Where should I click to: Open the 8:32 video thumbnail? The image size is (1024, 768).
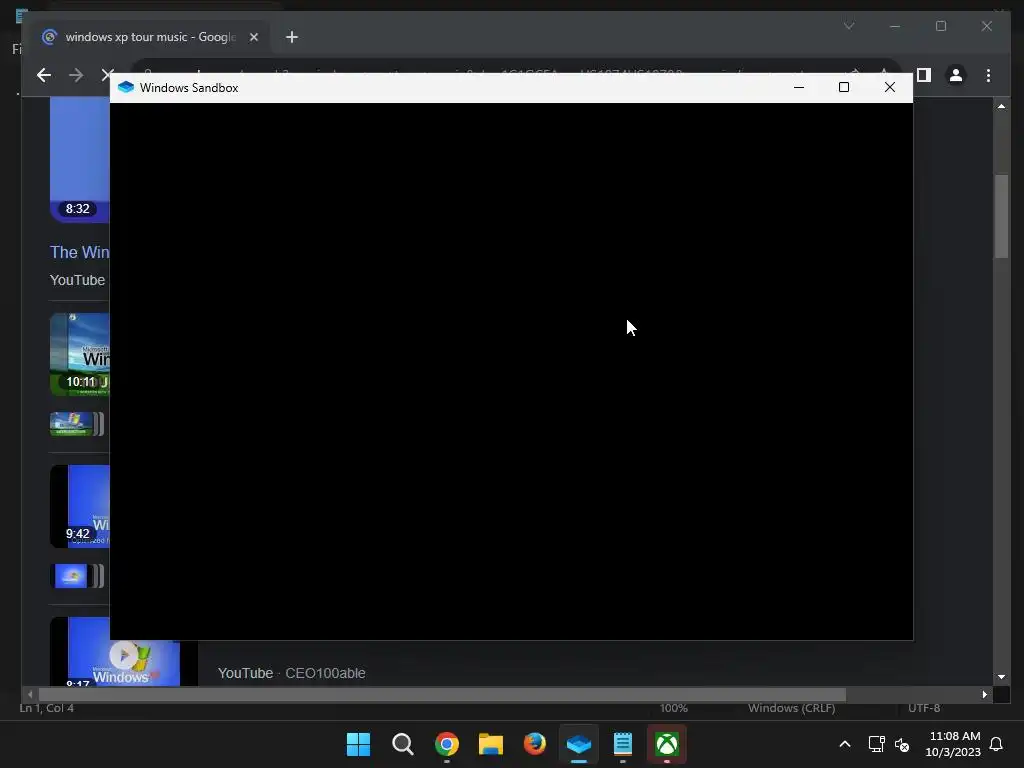[x=80, y=160]
